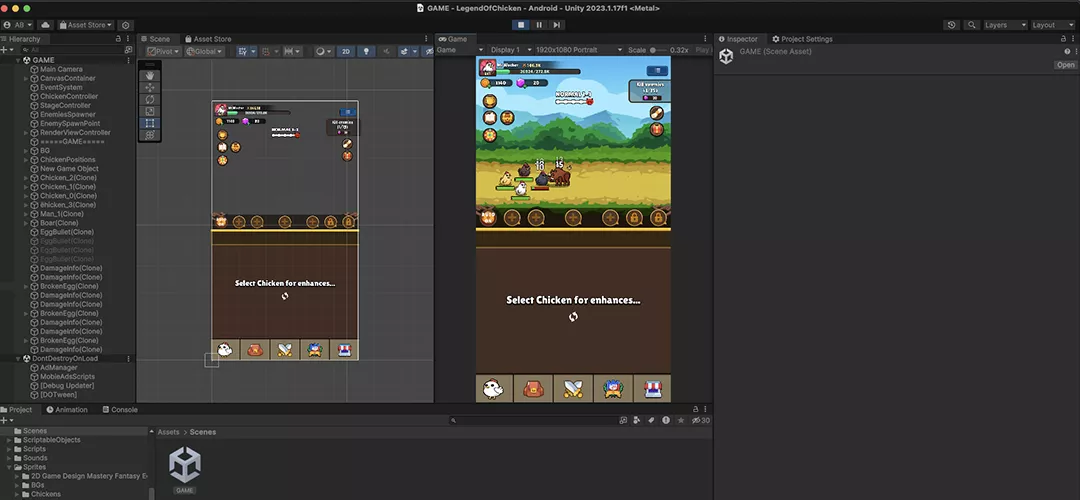The height and width of the screenshot is (500, 1080).
Task: Select the Rotate tool in Scene toolbar
Action: point(150,99)
